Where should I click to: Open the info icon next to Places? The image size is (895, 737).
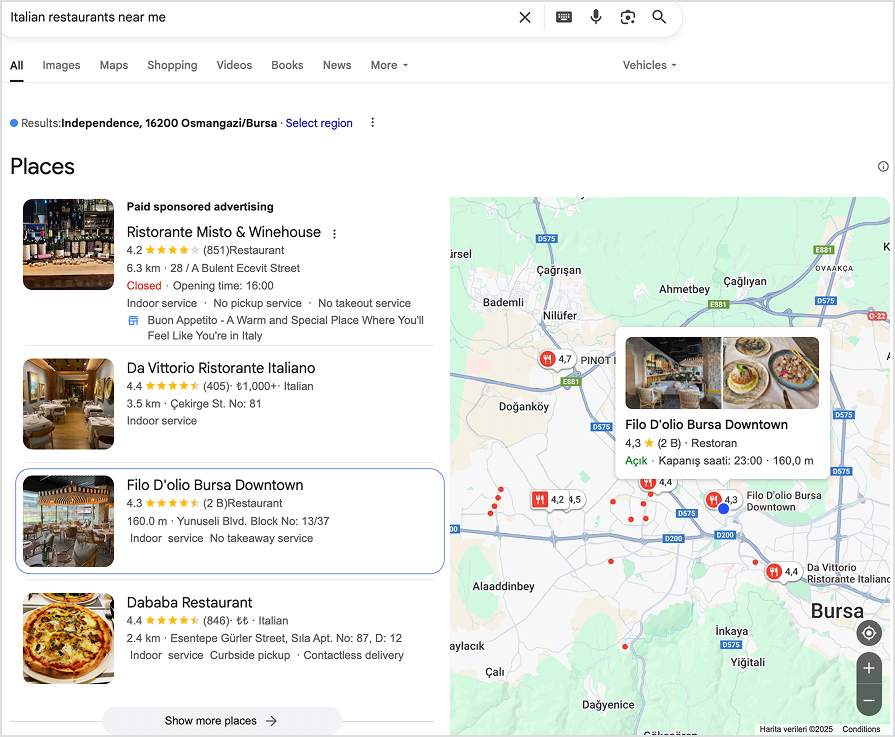point(882,166)
